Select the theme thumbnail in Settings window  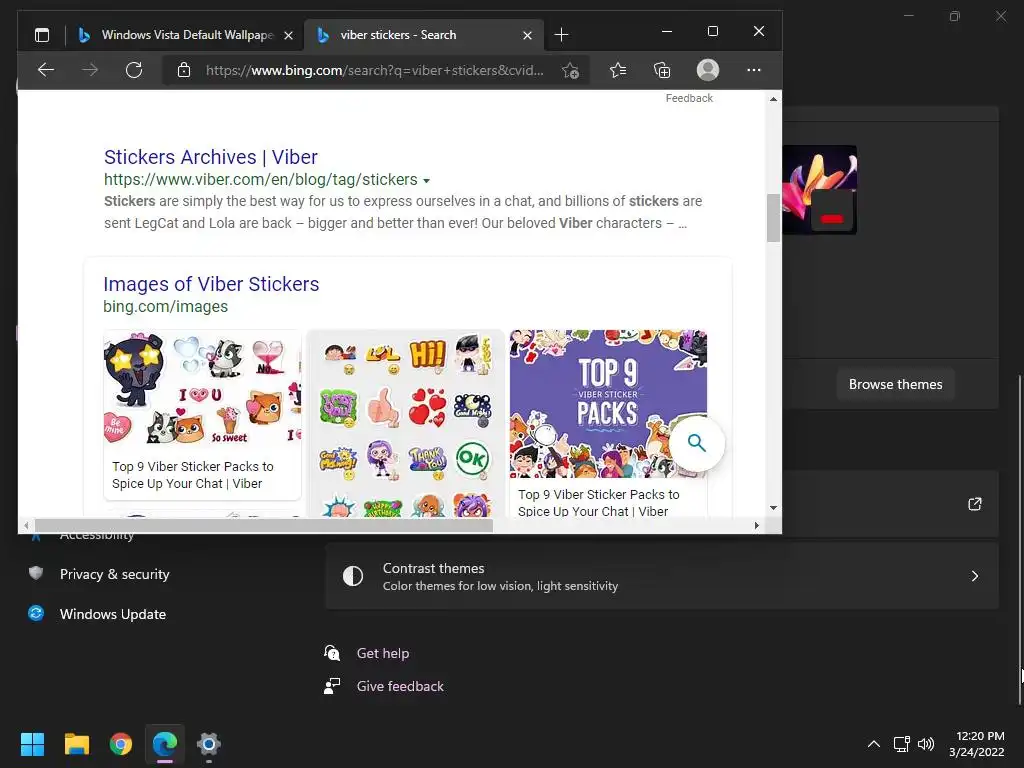pos(820,190)
